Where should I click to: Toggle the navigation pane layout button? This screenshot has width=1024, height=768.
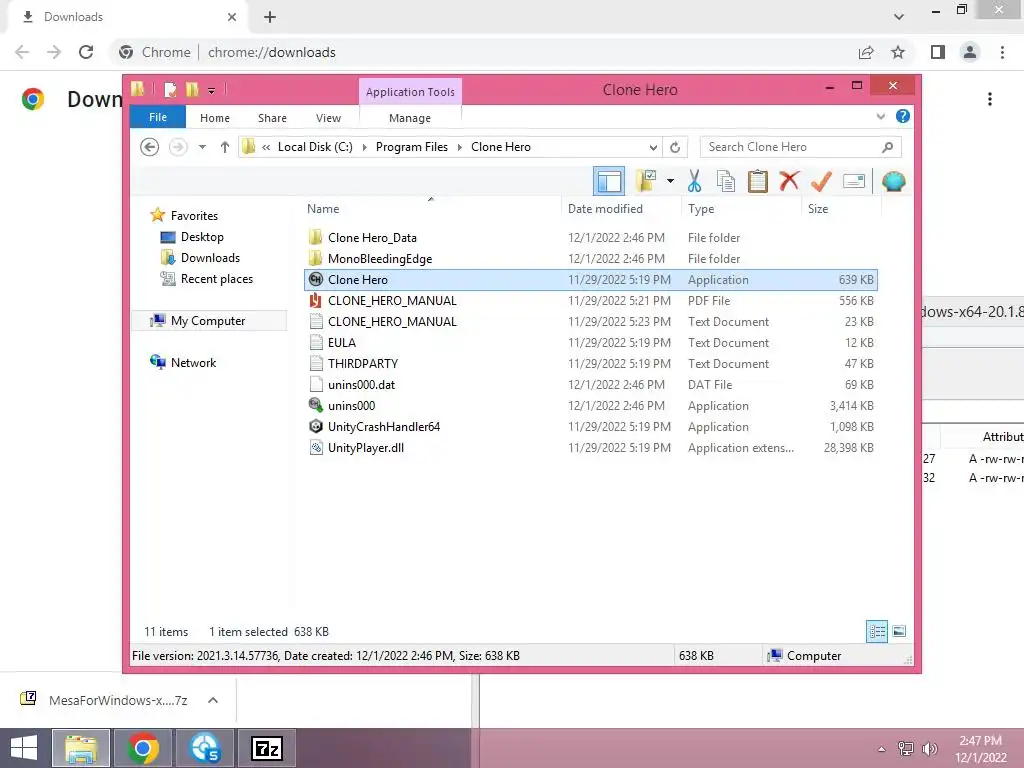pyautogui.click(x=609, y=182)
